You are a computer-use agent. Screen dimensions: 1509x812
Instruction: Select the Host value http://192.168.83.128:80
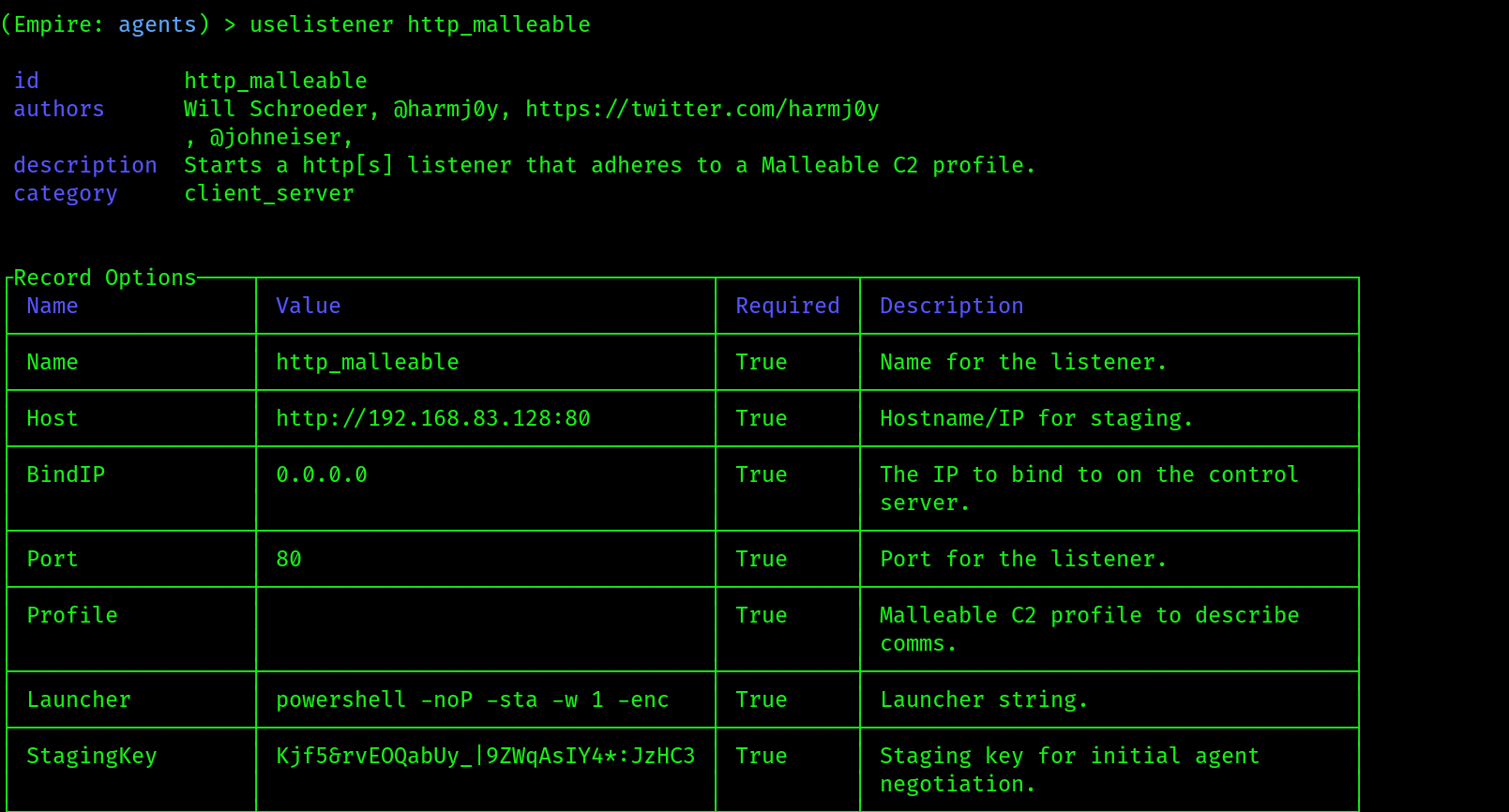432,418
